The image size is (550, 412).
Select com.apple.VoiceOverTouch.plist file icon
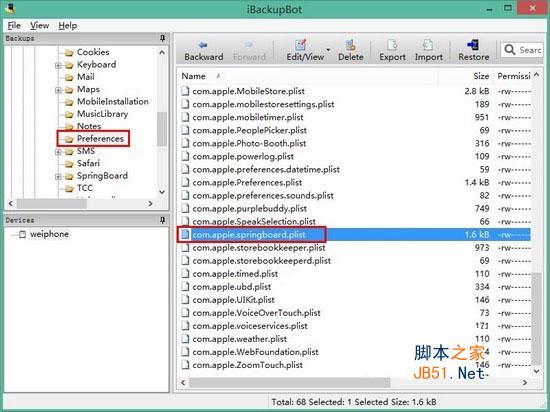[x=185, y=313]
